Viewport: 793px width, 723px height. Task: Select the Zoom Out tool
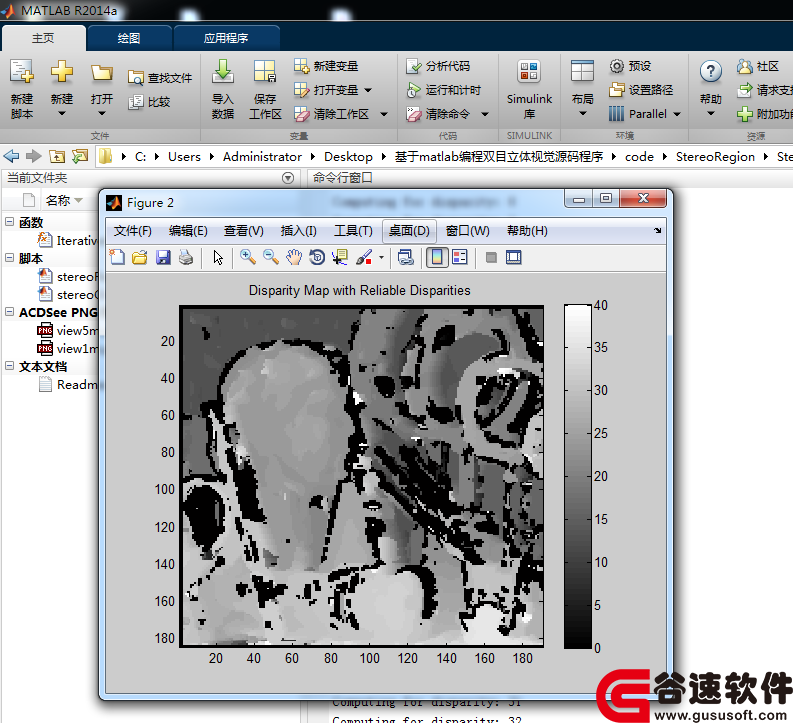(271, 257)
